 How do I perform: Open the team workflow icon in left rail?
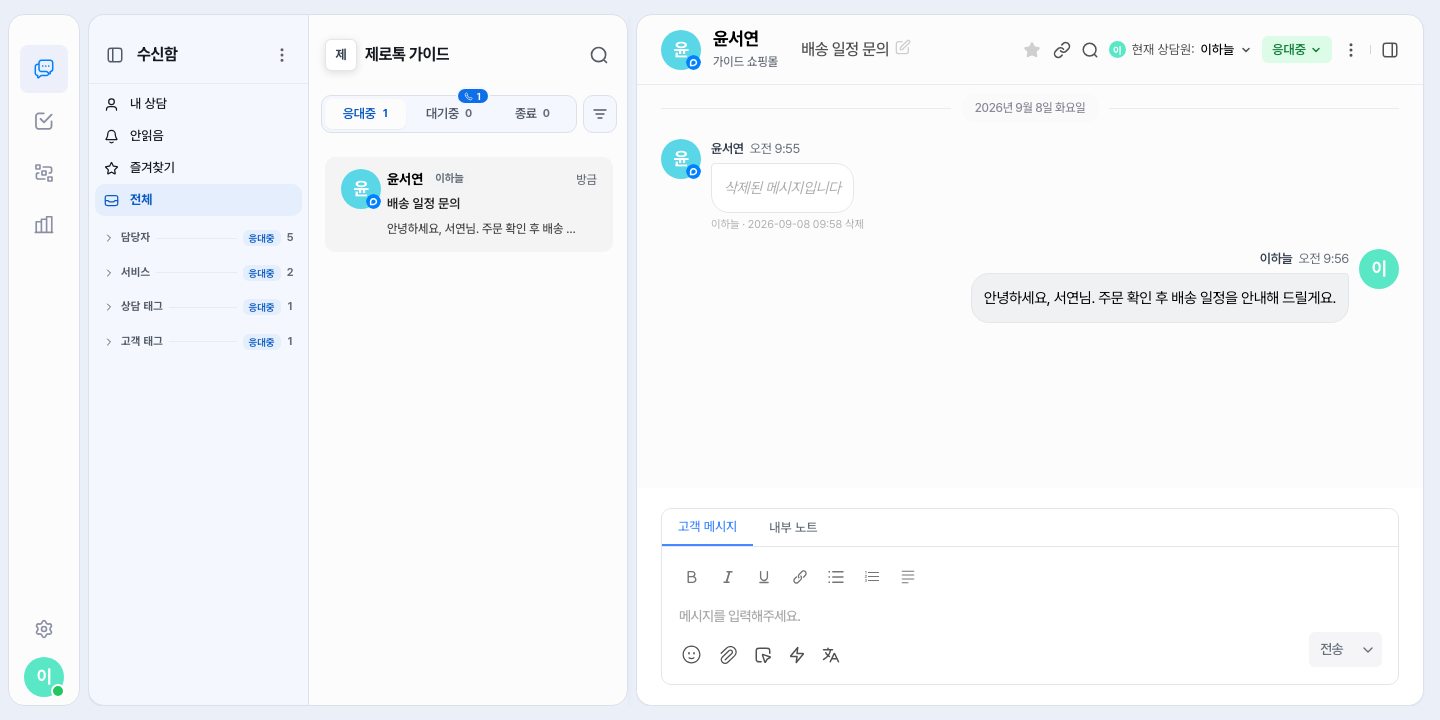click(x=44, y=173)
